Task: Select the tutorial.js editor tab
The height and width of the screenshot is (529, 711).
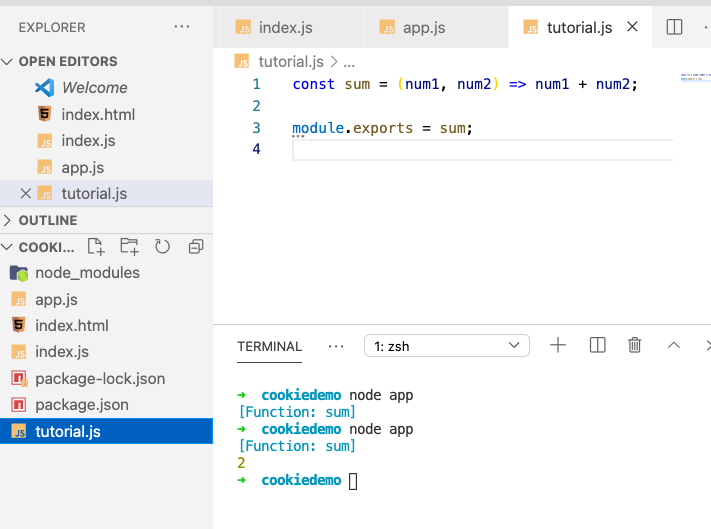Action: pos(580,28)
